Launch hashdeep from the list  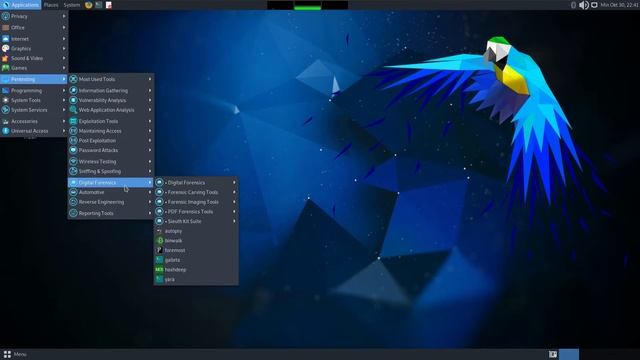[x=196, y=270]
